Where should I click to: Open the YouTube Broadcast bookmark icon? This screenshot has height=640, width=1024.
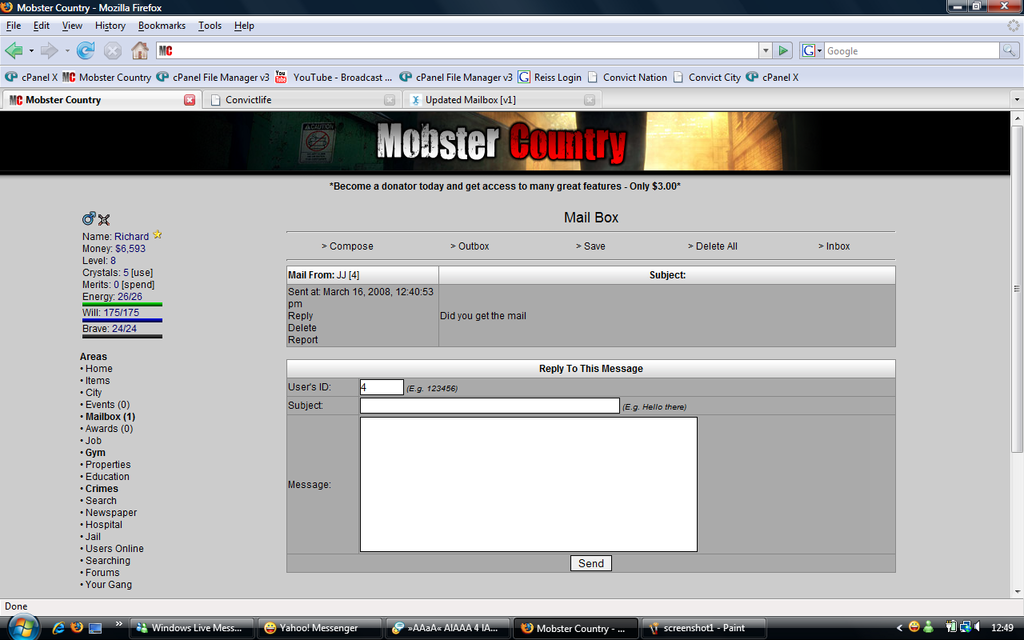pos(280,77)
